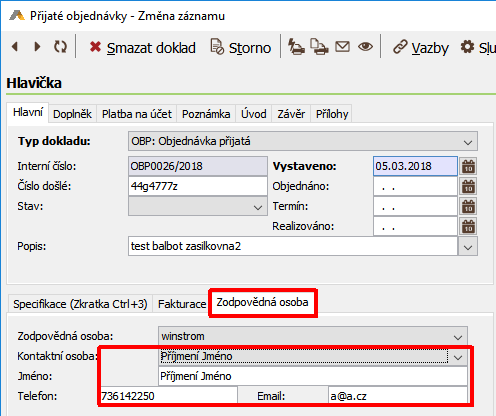Click the Realizováno date field

pyautogui.click(x=415, y=226)
